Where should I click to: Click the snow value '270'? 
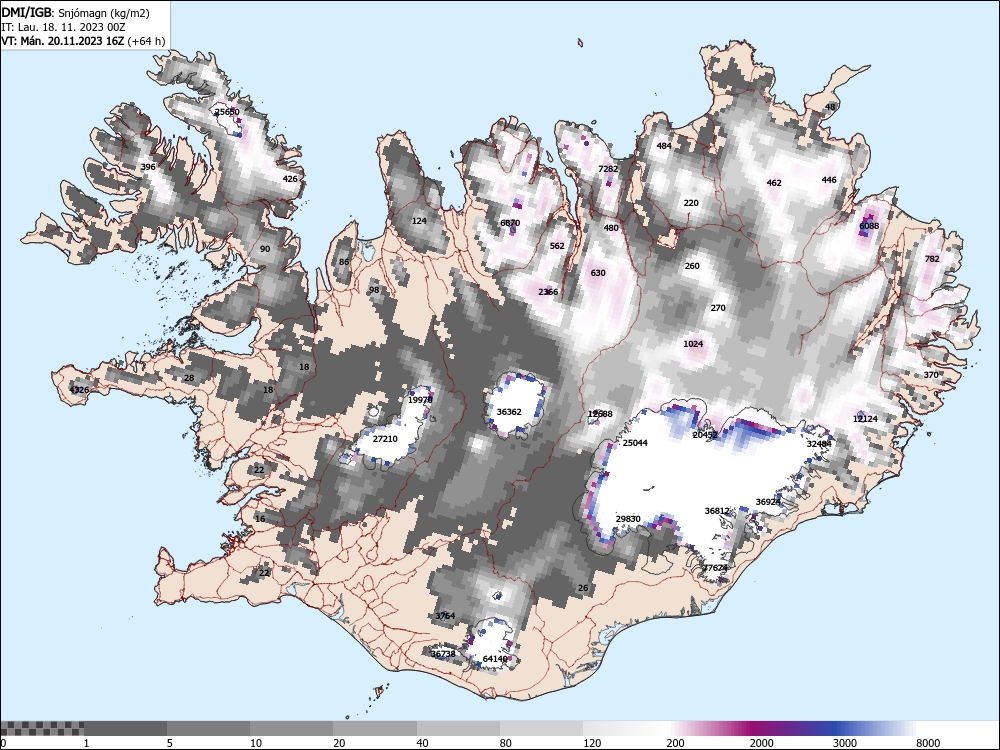tap(718, 308)
